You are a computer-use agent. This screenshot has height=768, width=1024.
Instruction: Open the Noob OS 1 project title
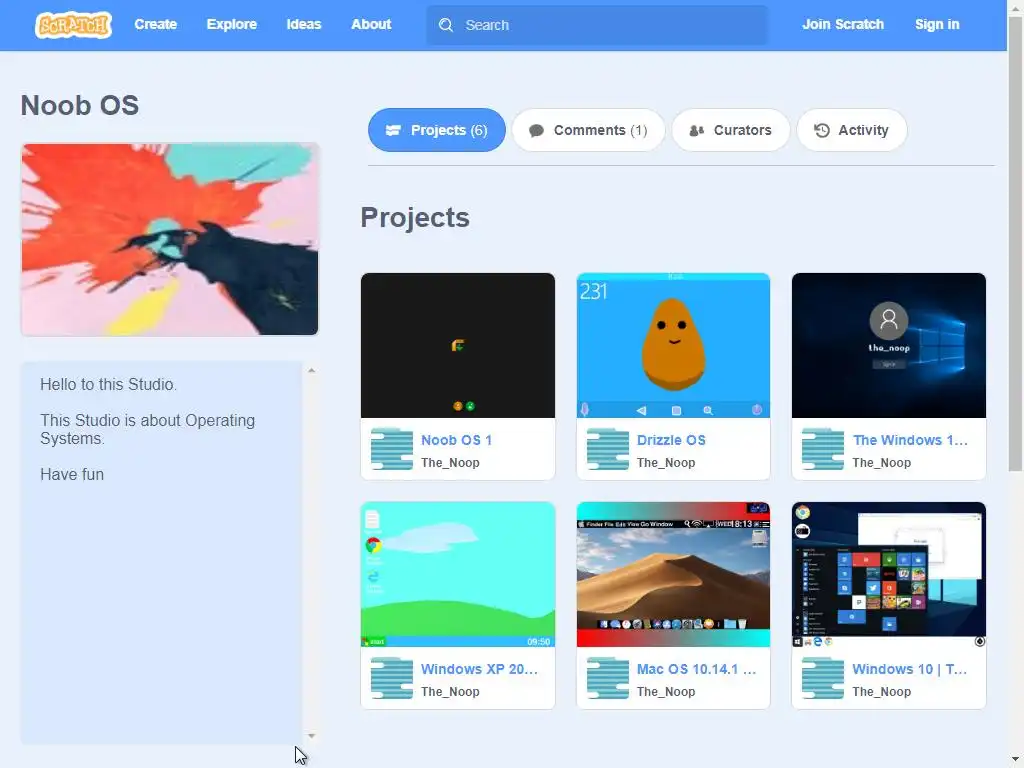click(x=456, y=440)
